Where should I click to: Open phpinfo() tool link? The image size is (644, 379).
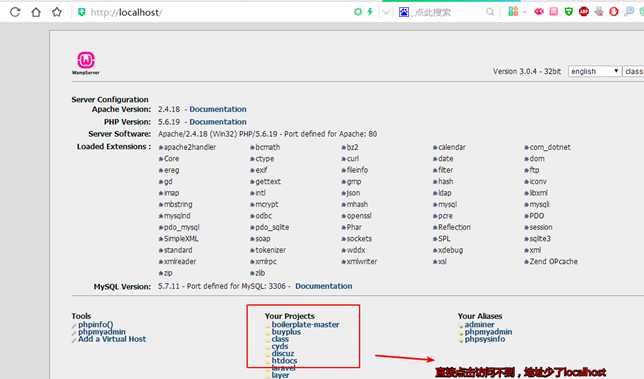pyautogui.click(x=95, y=324)
